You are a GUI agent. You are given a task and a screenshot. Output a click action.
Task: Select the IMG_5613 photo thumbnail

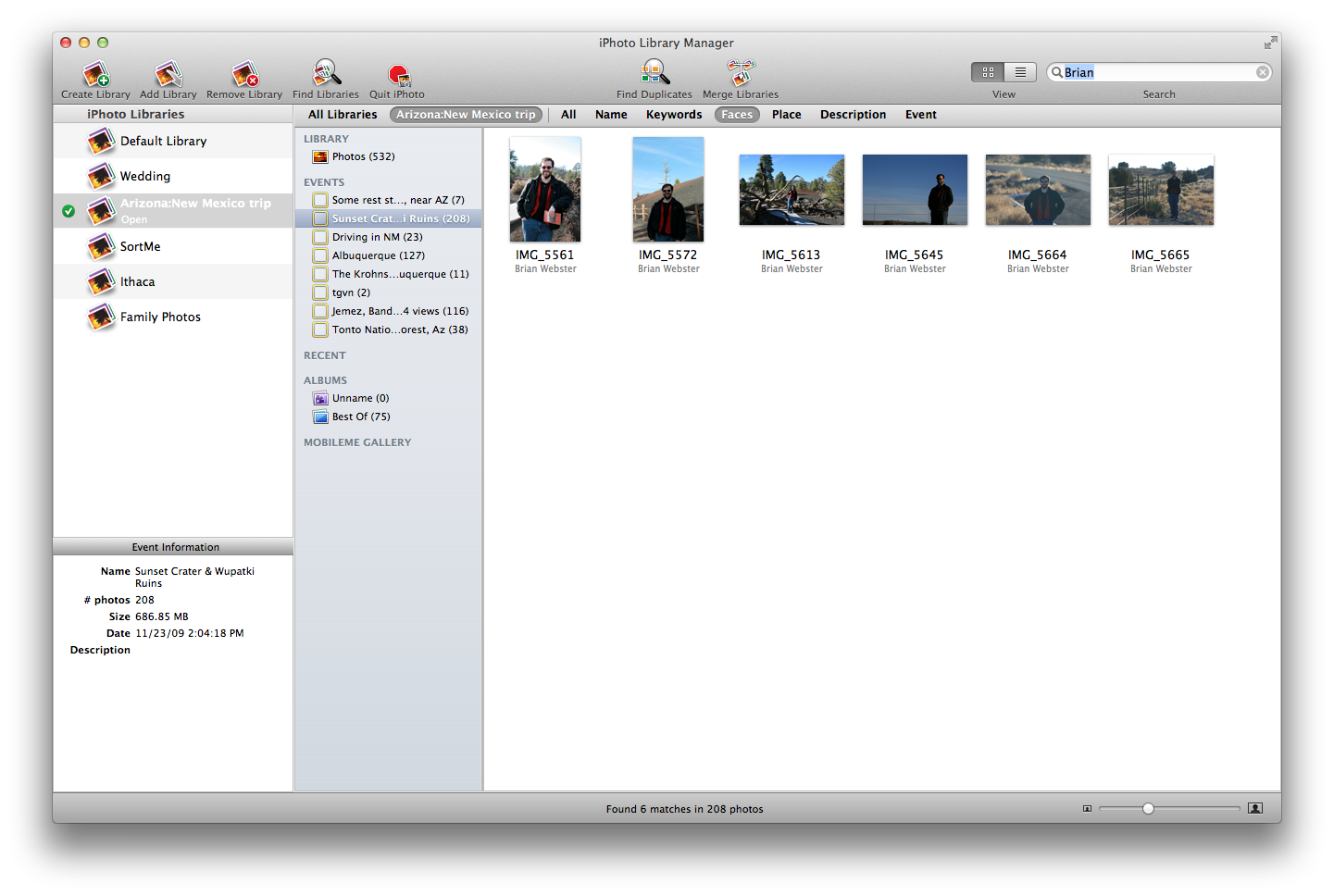coord(792,191)
